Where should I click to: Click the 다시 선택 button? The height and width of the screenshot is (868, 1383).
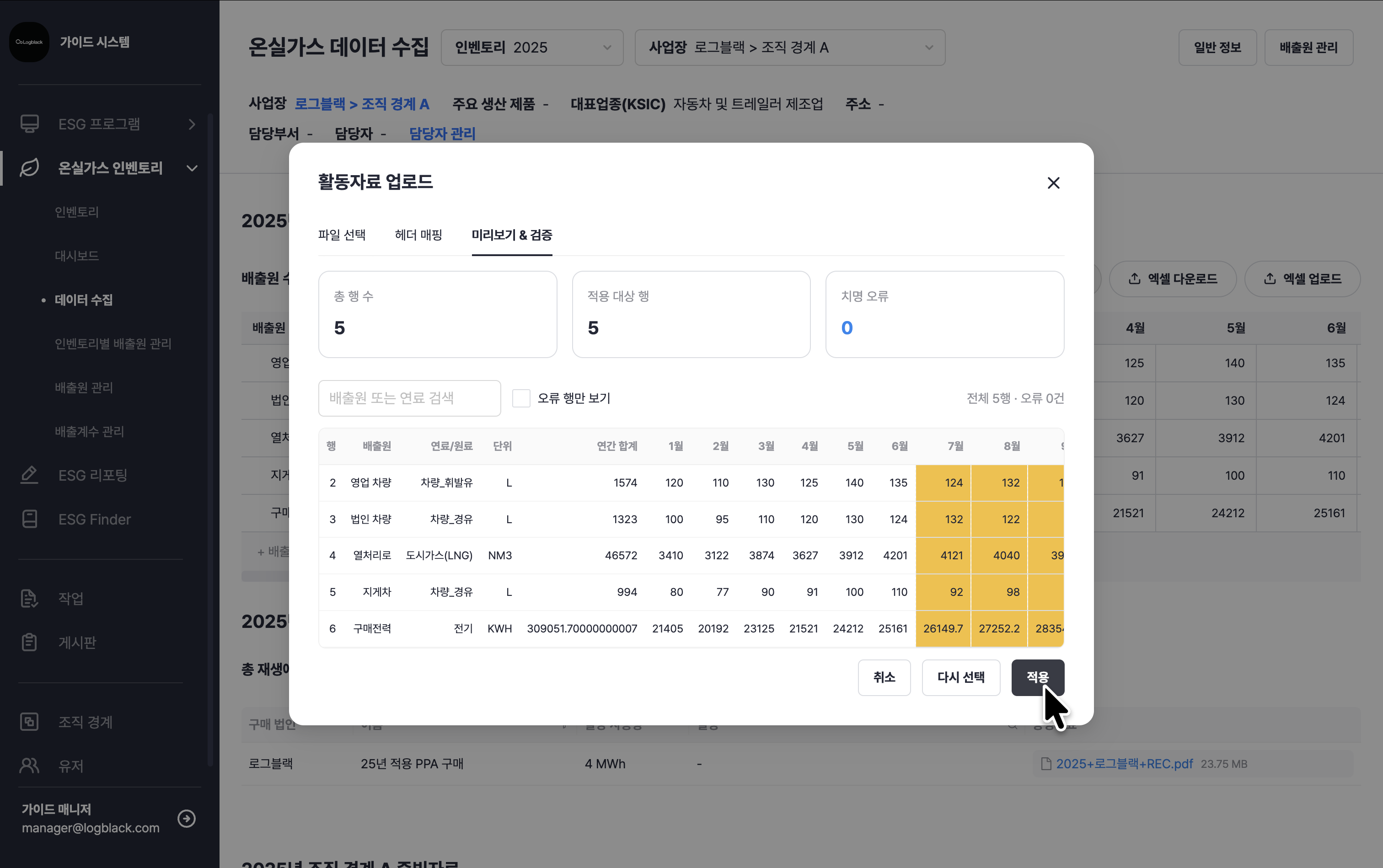click(x=960, y=677)
